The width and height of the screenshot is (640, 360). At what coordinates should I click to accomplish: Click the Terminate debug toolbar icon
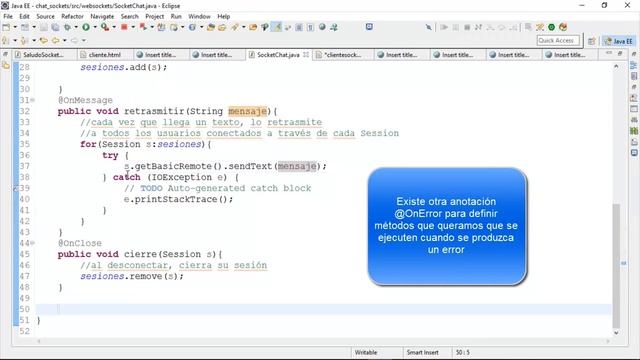(x=467, y=27)
